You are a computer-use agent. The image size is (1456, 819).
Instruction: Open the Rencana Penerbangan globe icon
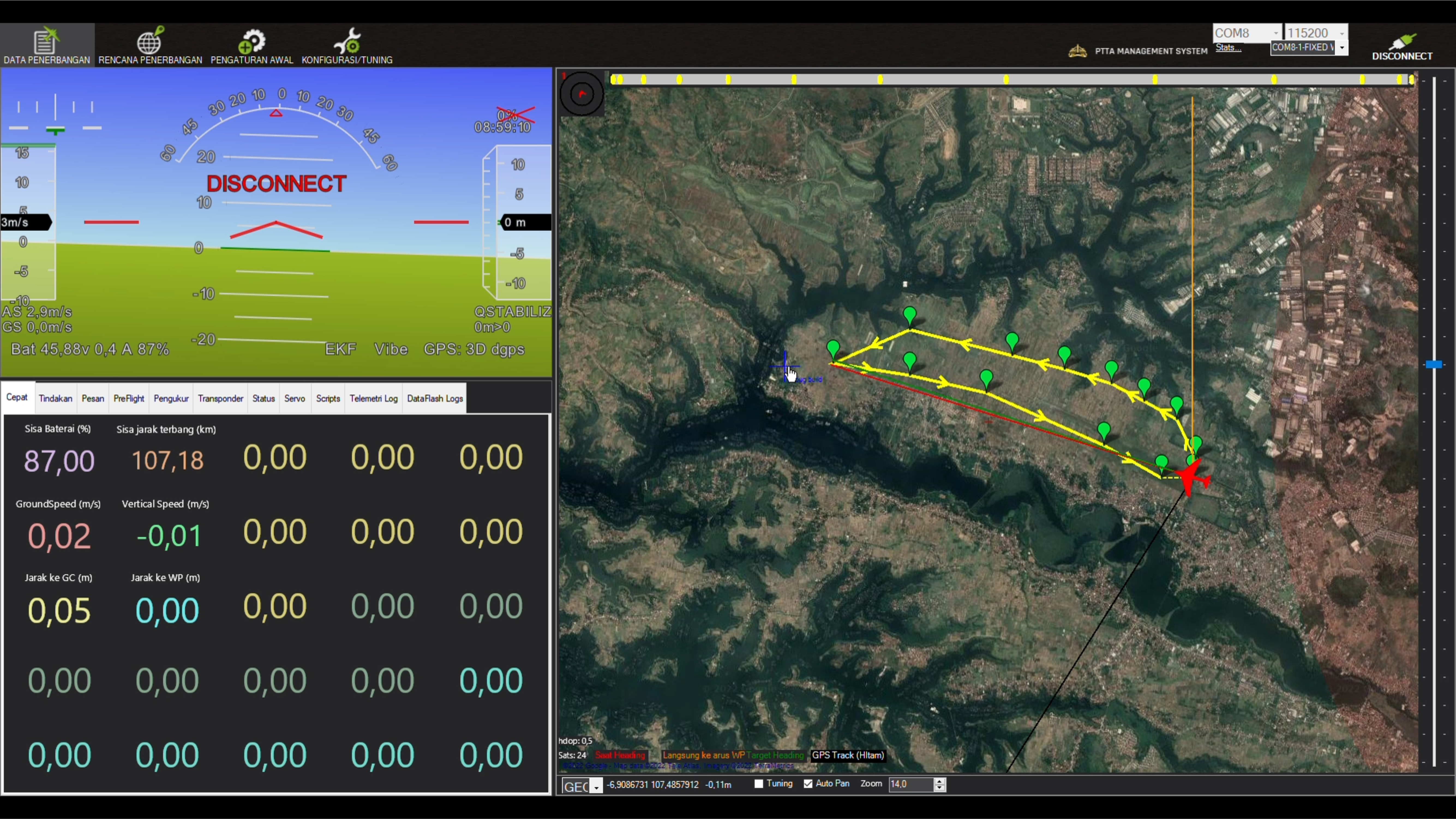(x=150, y=41)
